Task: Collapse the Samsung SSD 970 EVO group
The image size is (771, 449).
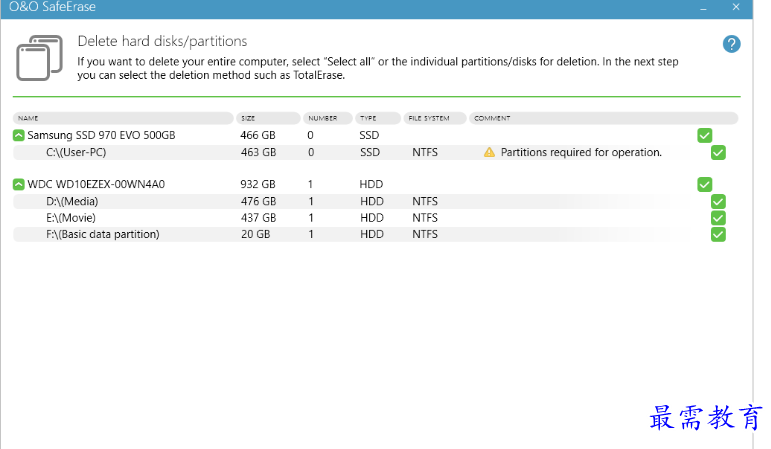Action: pyautogui.click(x=19, y=135)
